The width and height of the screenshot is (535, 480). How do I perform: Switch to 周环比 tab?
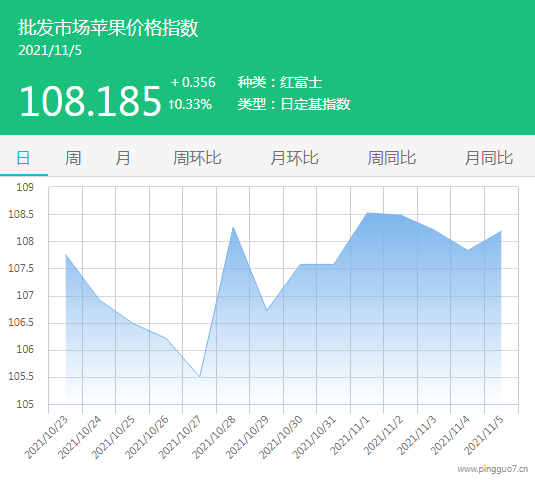pyautogui.click(x=197, y=158)
